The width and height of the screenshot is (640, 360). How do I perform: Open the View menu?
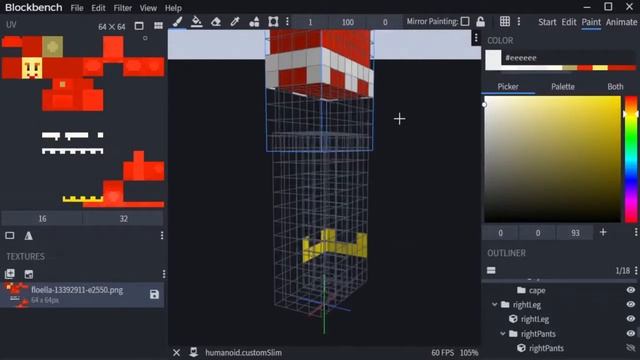point(148,8)
